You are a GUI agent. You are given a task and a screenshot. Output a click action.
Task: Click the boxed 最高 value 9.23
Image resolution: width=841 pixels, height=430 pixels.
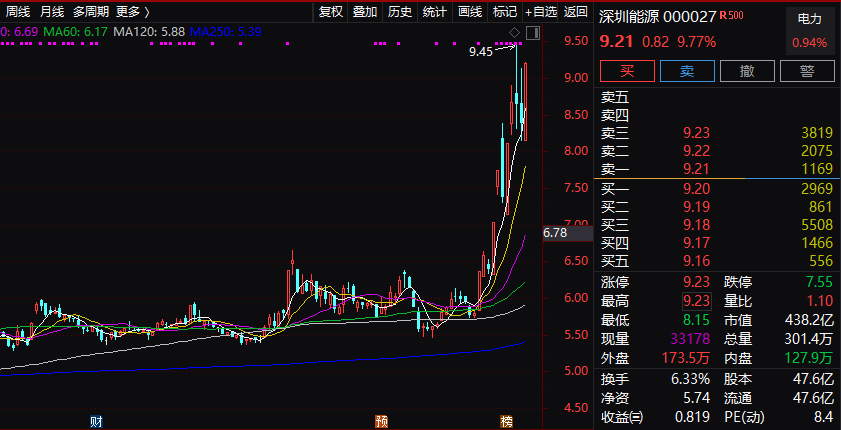(x=696, y=300)
